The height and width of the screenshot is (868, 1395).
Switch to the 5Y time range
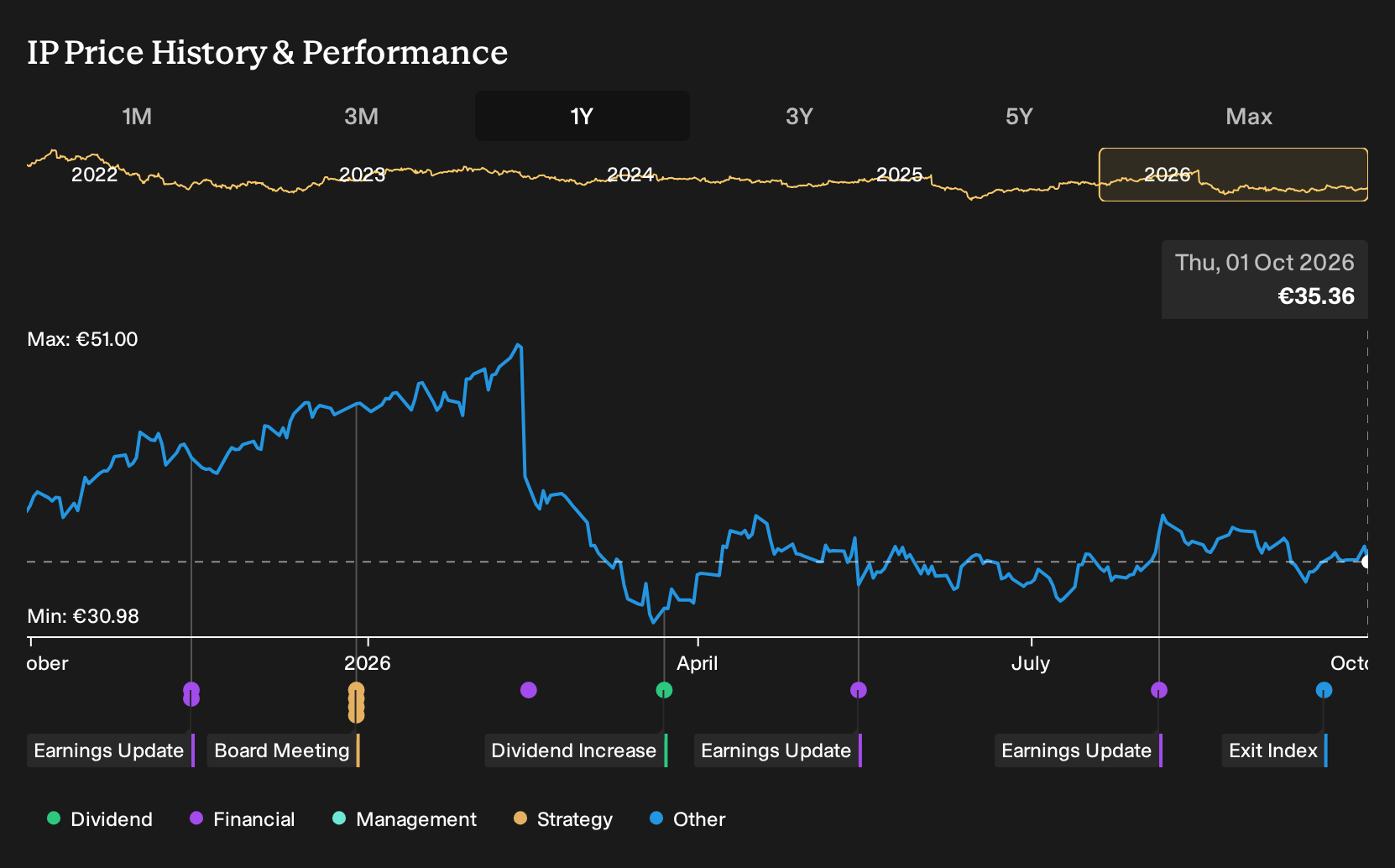[x=1019, y=116]
